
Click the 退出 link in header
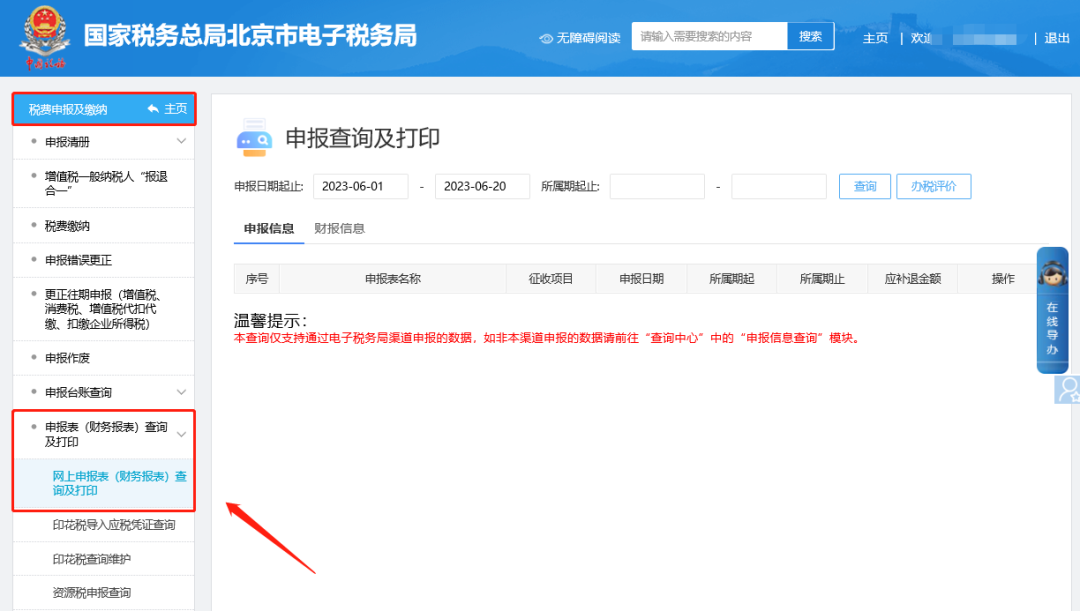click(1057, 38)
